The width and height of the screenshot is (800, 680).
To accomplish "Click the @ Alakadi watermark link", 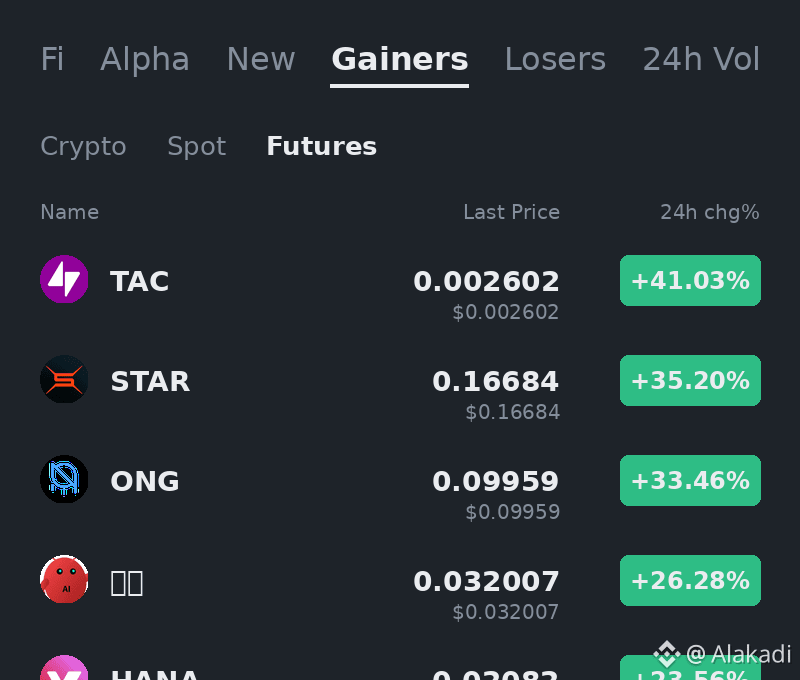I will (x=738, y=654).
